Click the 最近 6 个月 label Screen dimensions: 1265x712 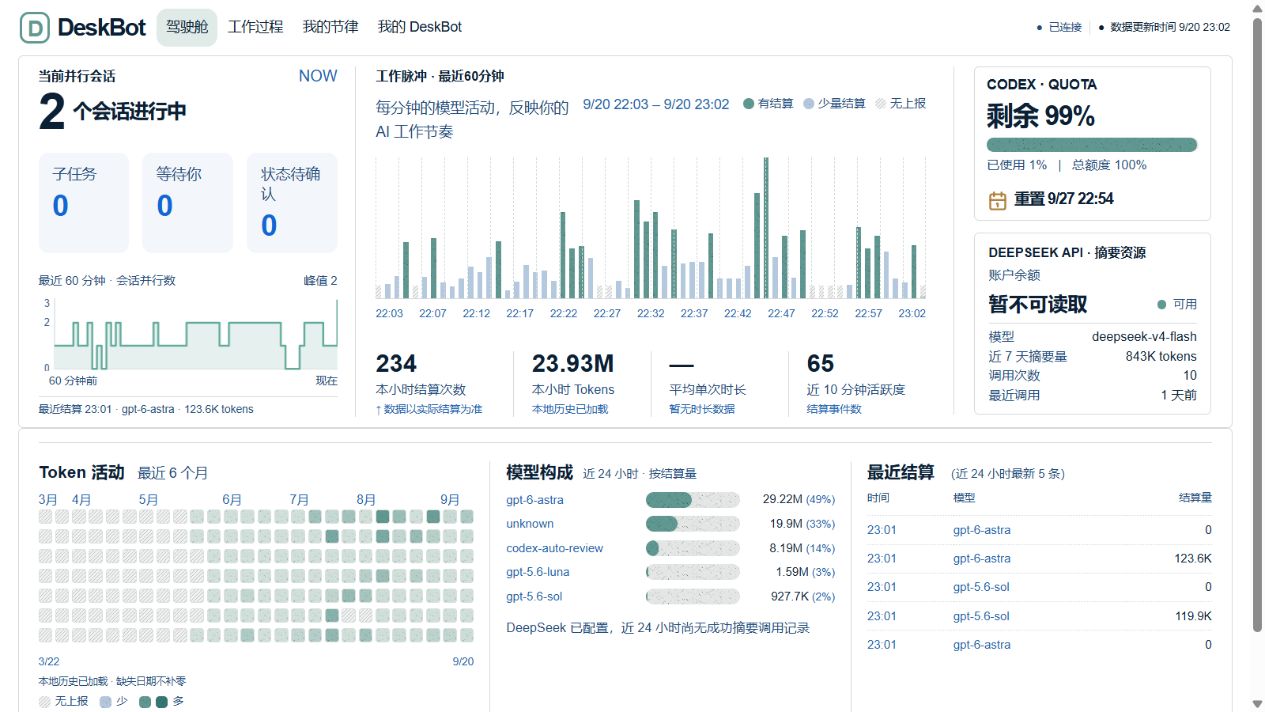pos(173,473)
